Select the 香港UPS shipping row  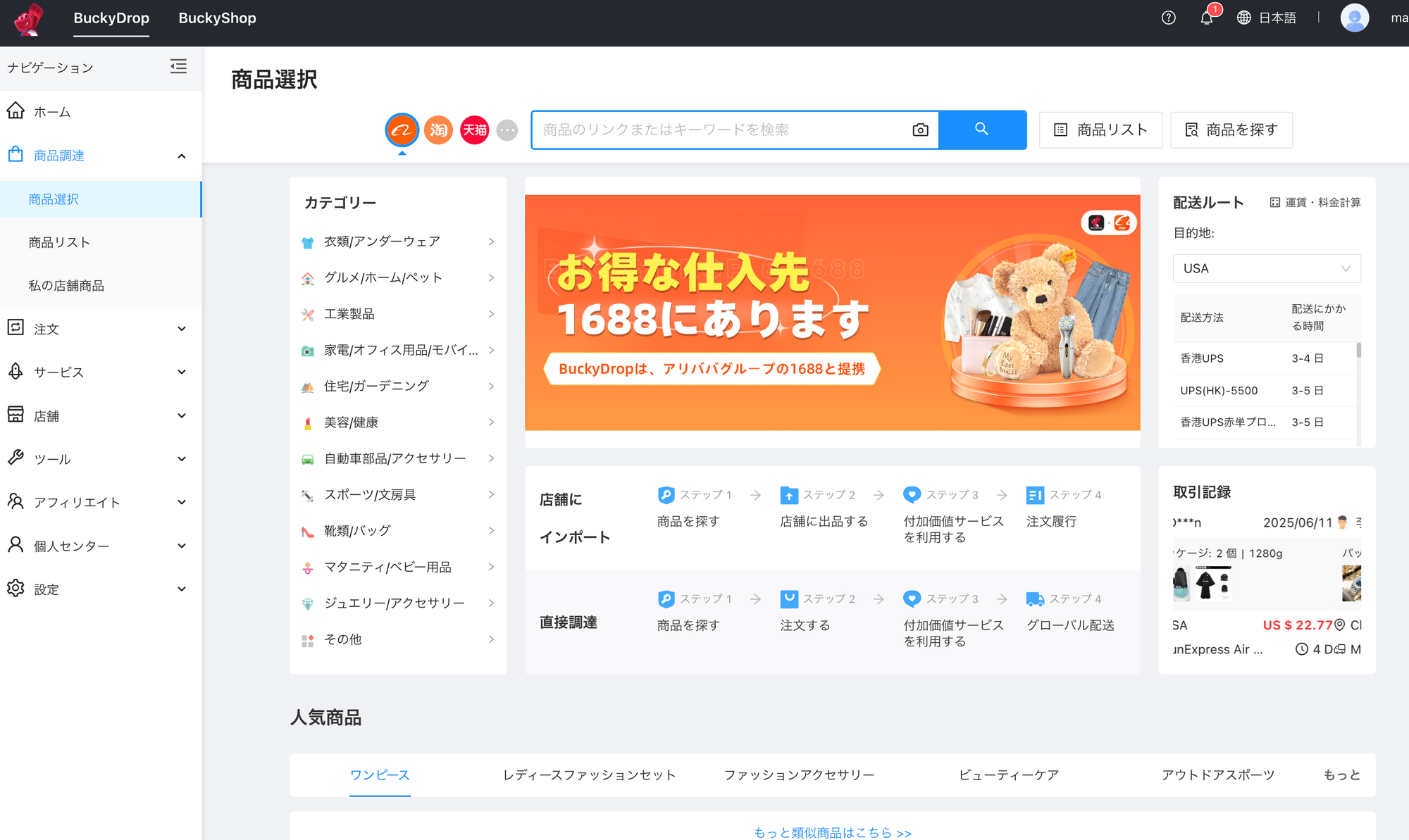click(1265, 358)
